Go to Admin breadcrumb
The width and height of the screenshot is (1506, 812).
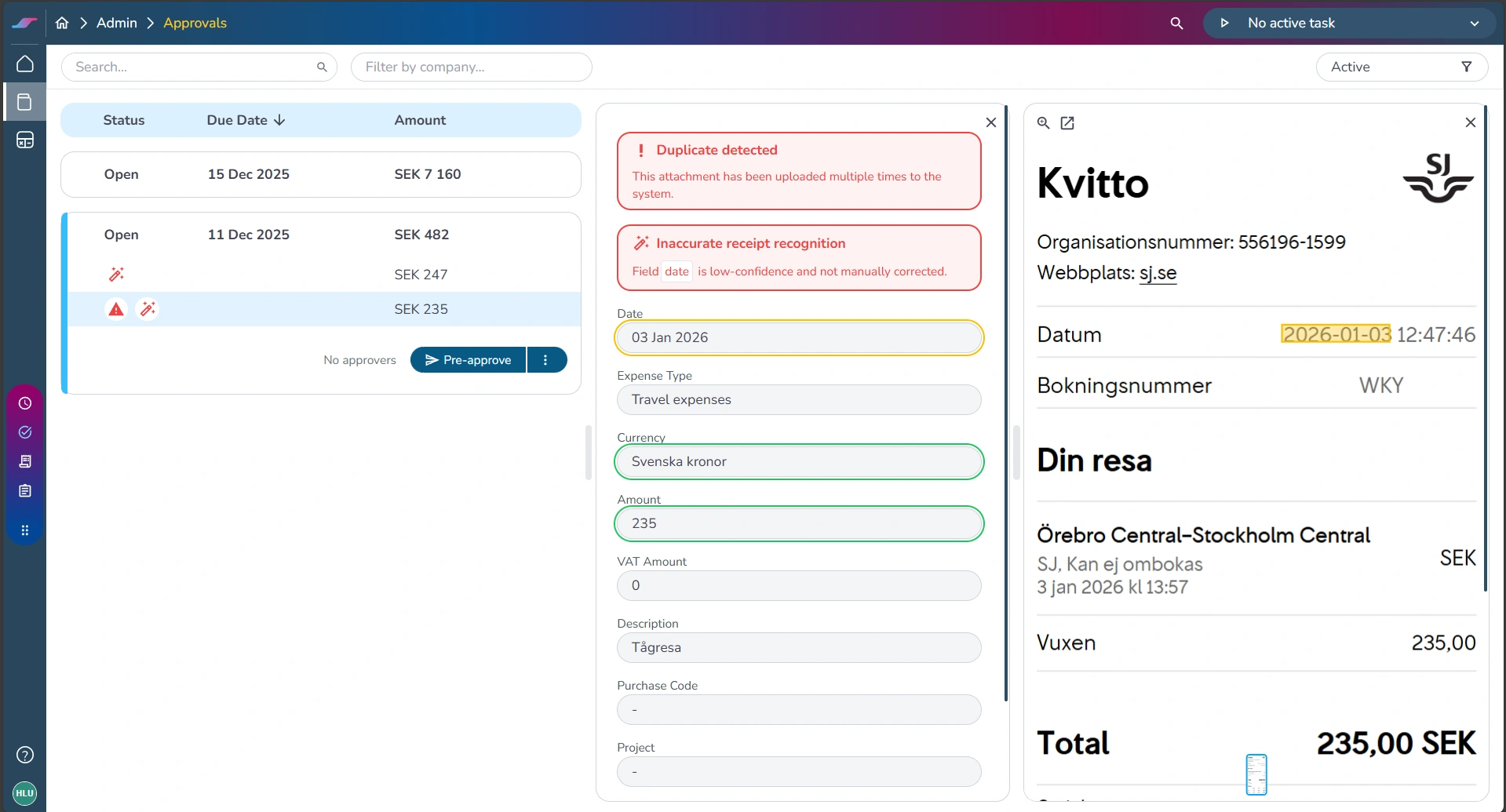coord(116,23)
